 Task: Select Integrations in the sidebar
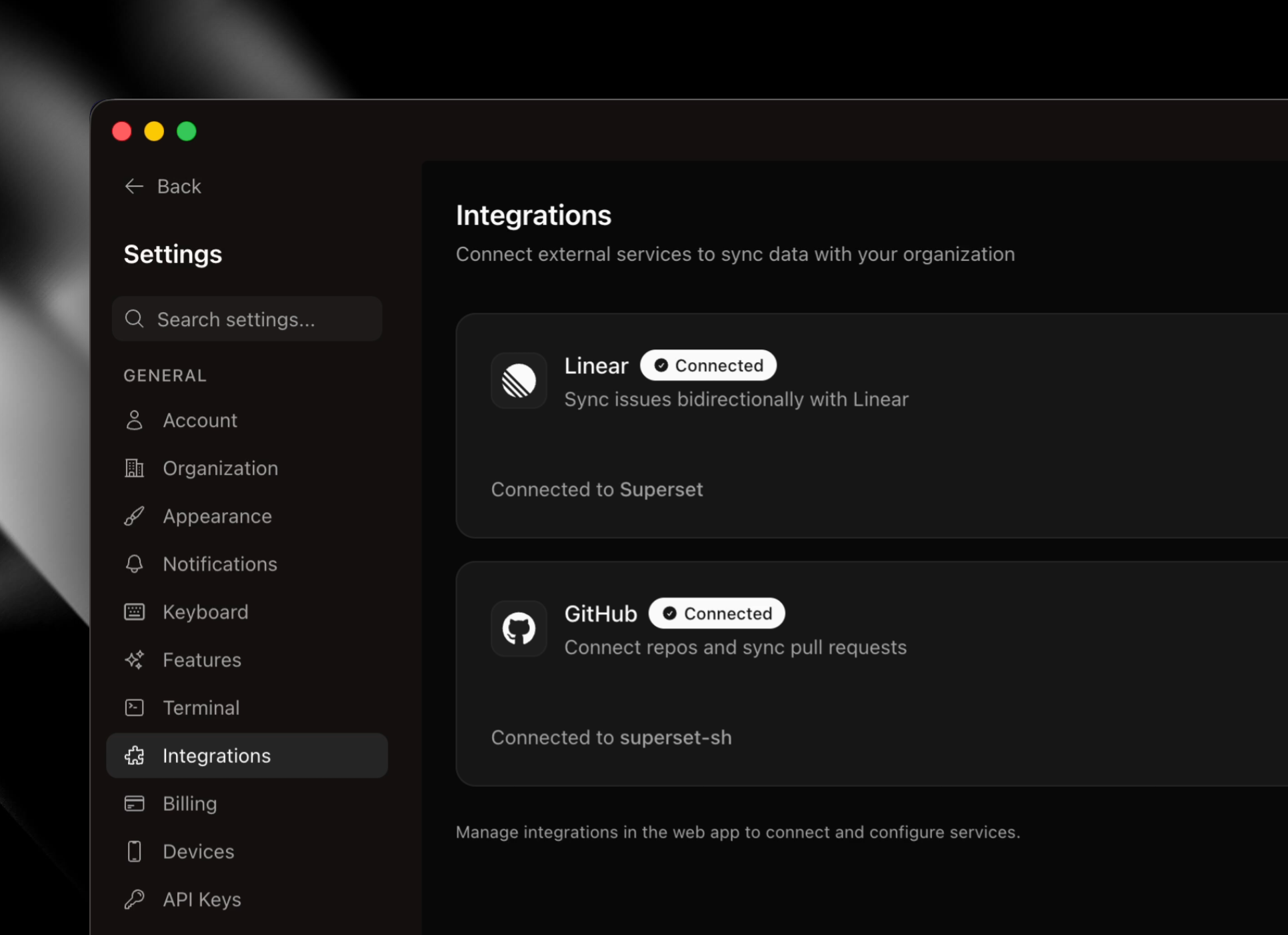pos(216,756)
